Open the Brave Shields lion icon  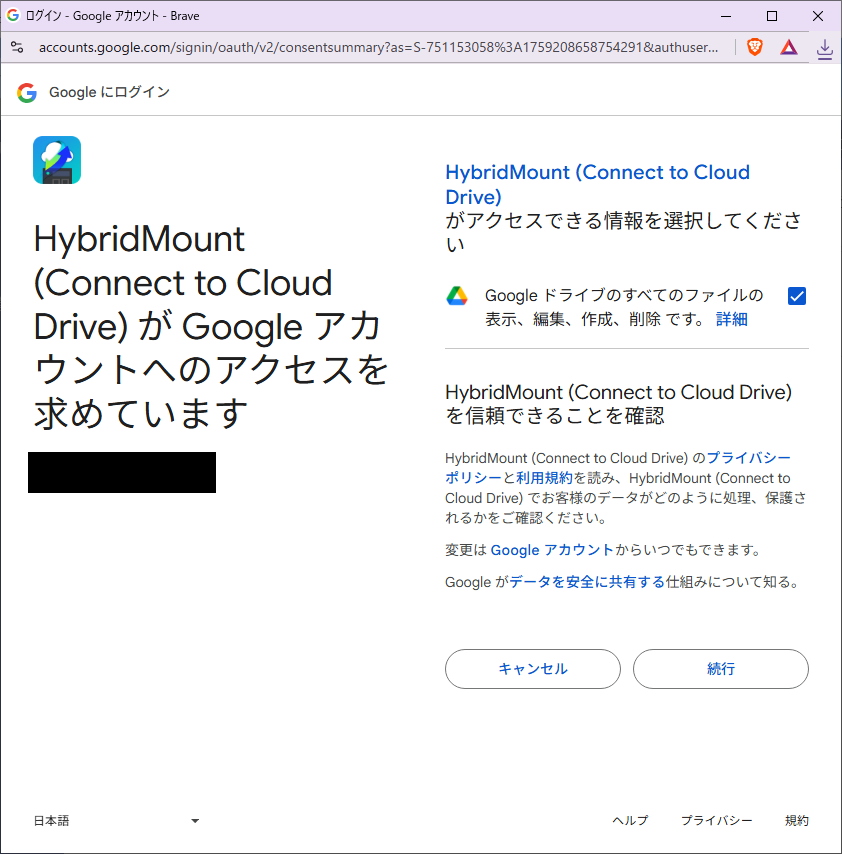click(x=755, y=47)
